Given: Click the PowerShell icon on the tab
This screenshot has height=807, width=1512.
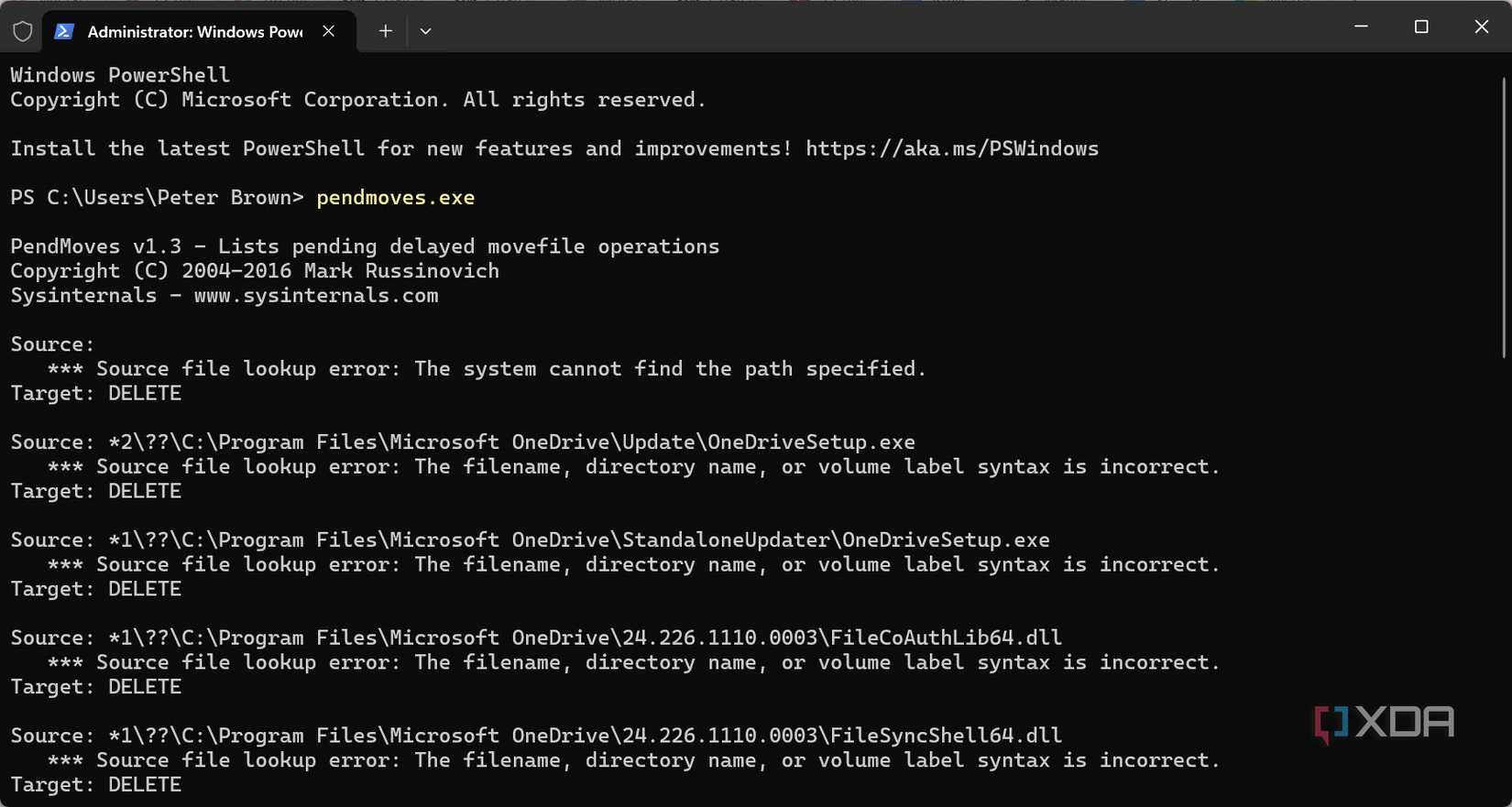Looking at the screenshot, I should 63,30.
